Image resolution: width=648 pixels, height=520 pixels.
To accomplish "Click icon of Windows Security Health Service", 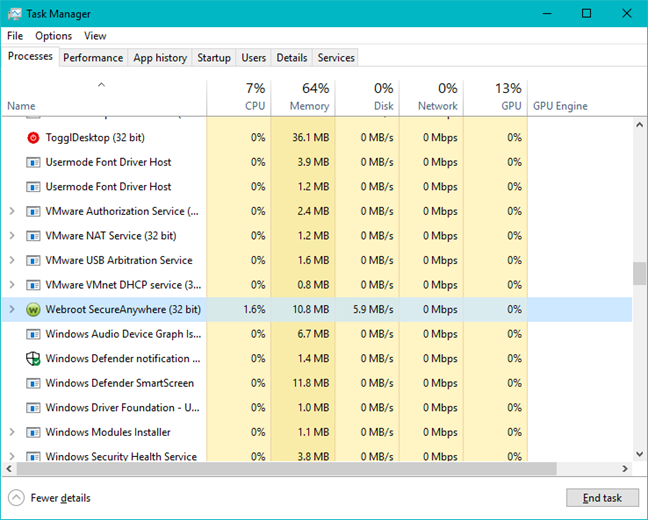I will pos(33,456).
